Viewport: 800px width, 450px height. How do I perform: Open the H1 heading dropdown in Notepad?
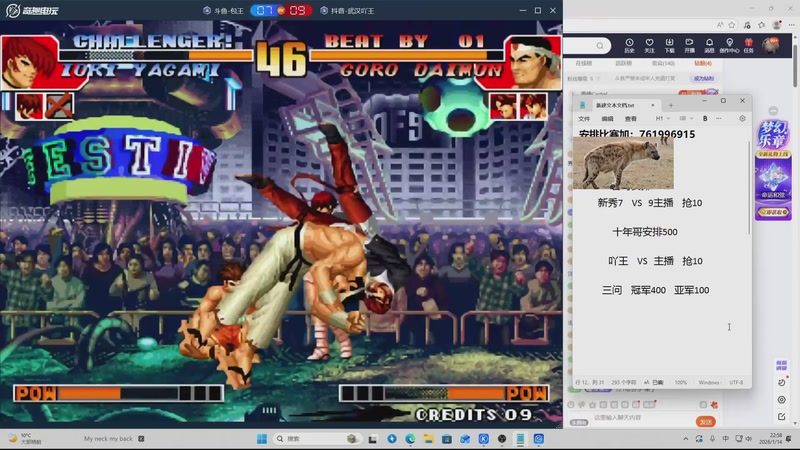663,118
